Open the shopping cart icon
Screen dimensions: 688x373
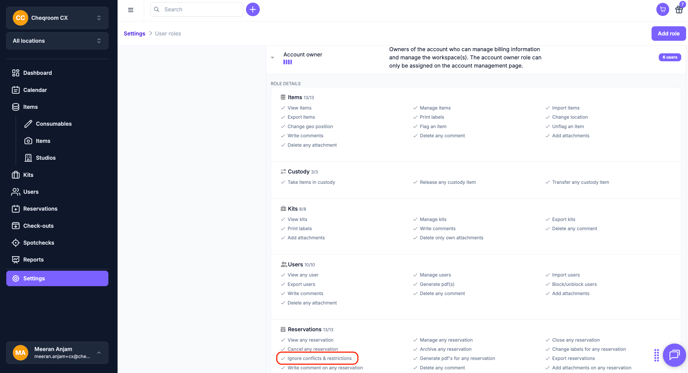[x=663, y=9]
